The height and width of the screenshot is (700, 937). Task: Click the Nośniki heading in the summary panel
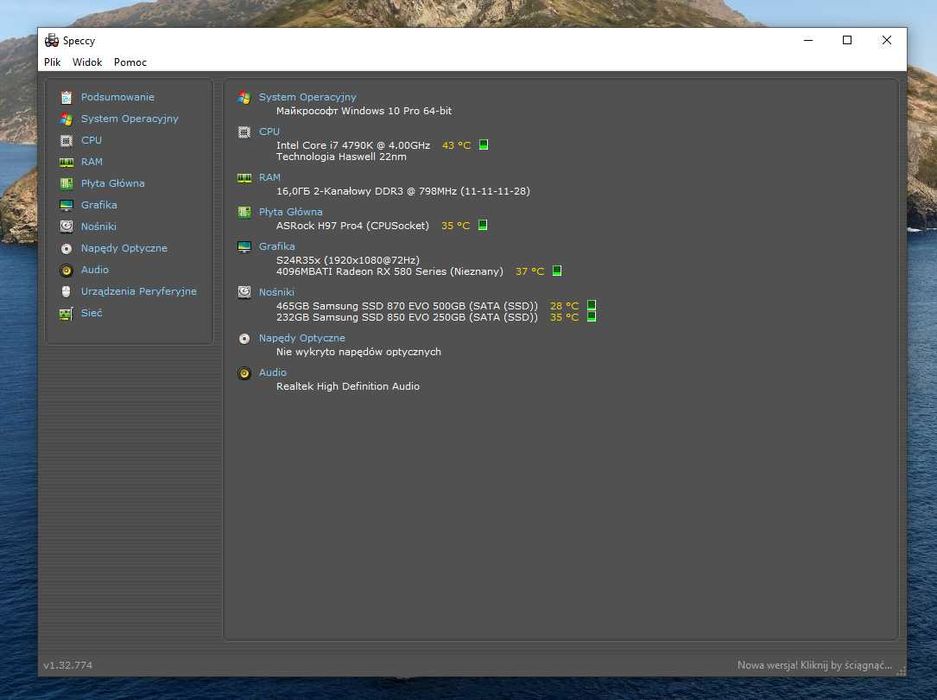[276, 292]
